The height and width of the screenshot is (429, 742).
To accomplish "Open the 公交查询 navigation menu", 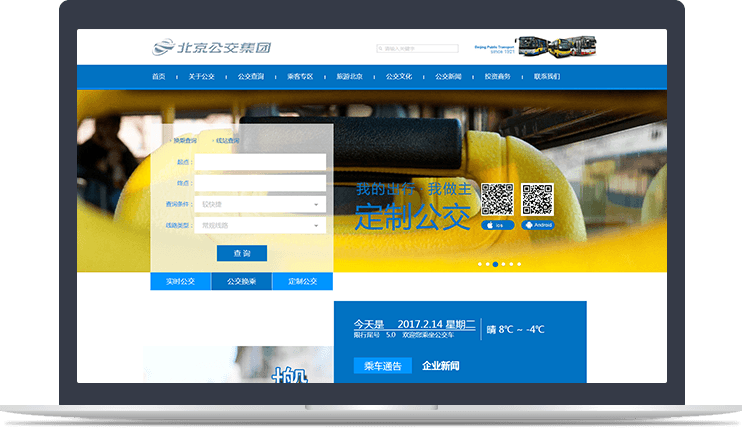I will (250, 76).
